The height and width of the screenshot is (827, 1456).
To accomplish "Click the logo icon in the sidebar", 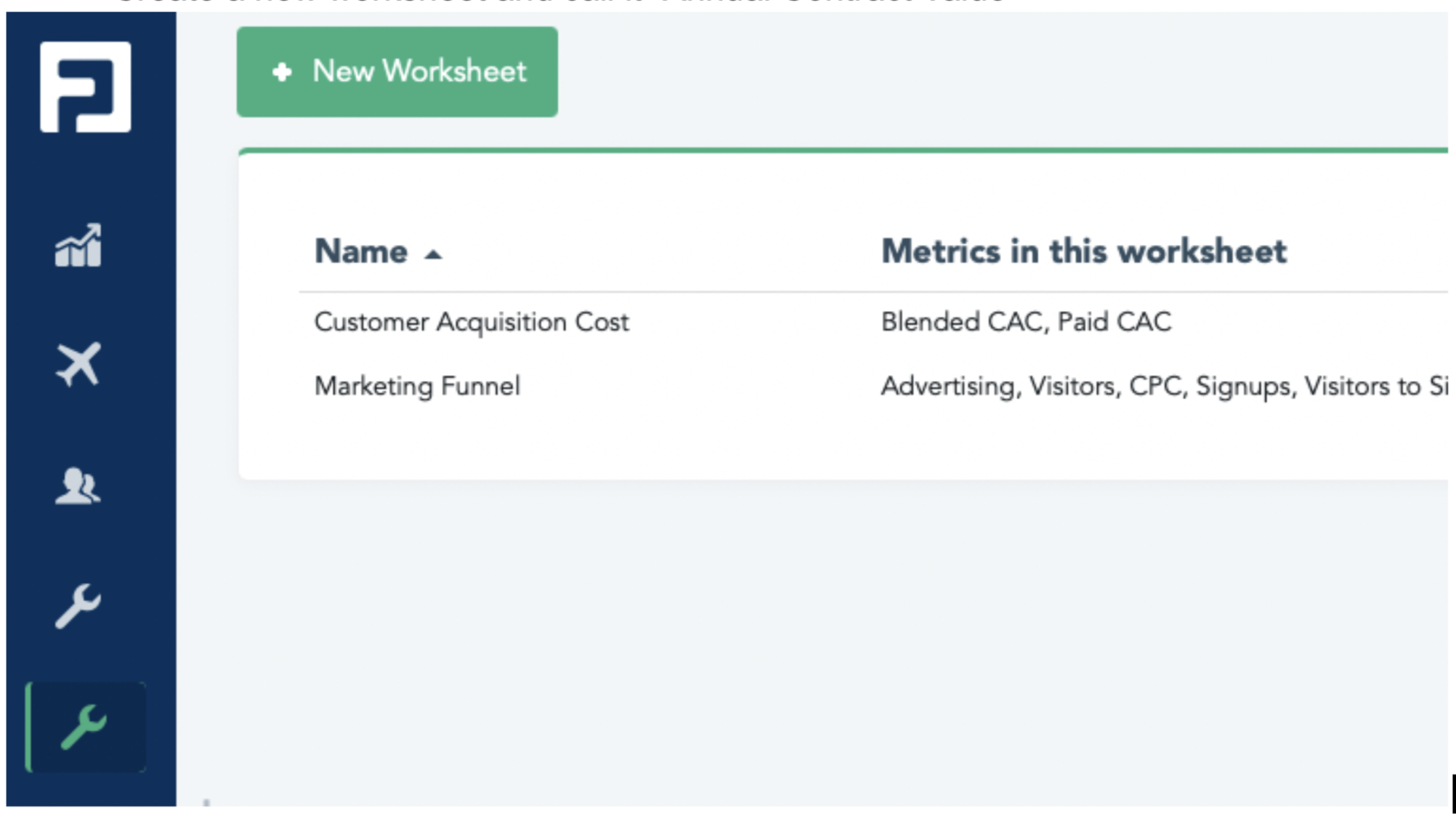I will point(85,87).
